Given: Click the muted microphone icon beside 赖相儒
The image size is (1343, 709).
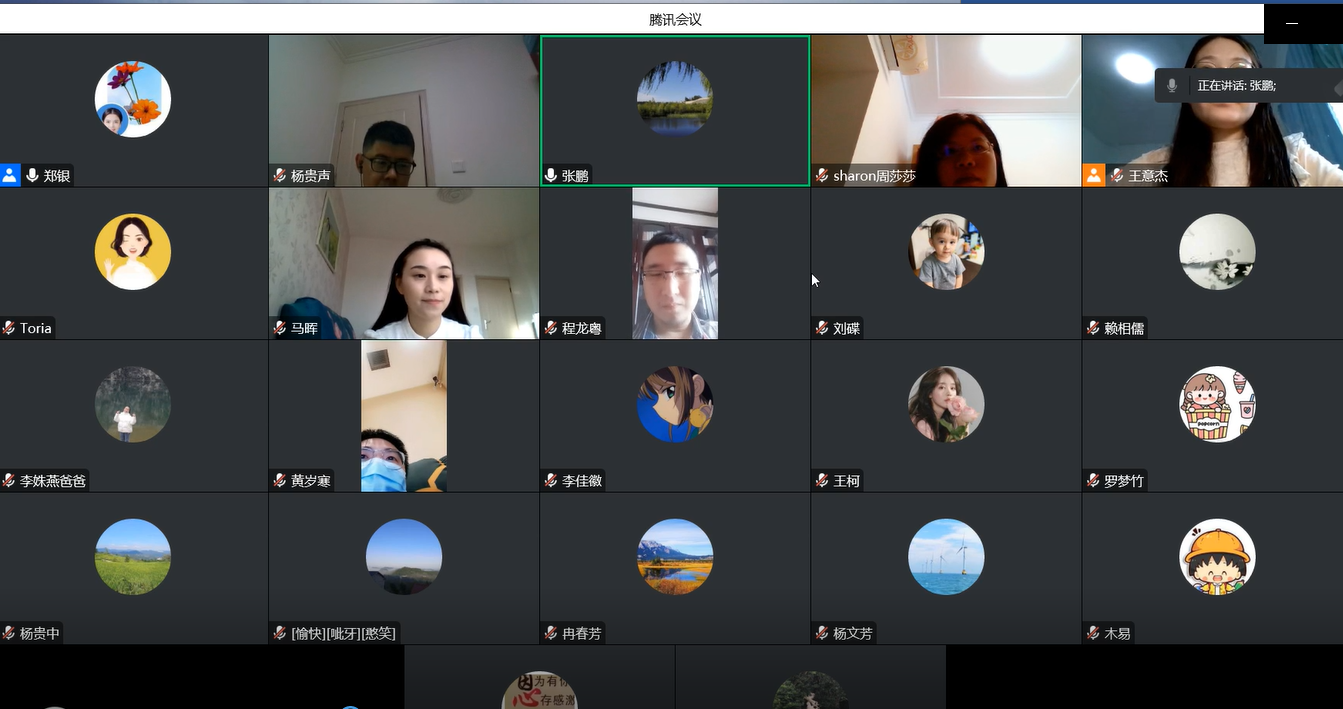Looking at the screenshot, I should pyautogui.click(x=1093, y=328).
